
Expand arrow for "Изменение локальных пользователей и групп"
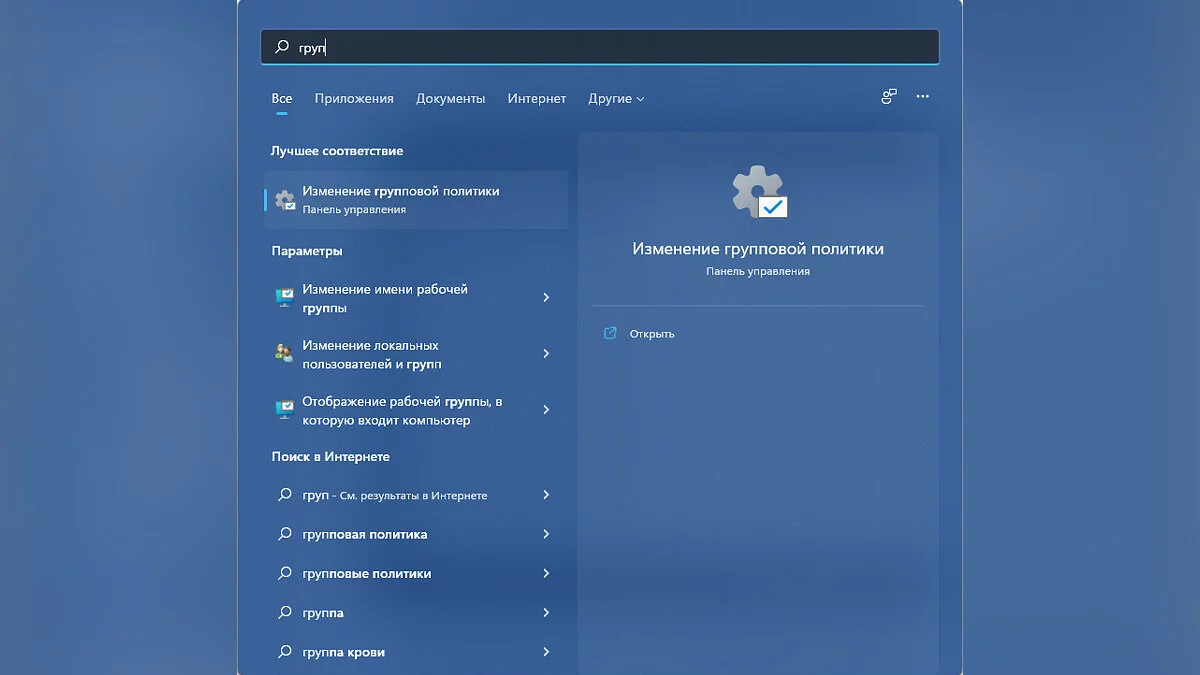[546, 353]
